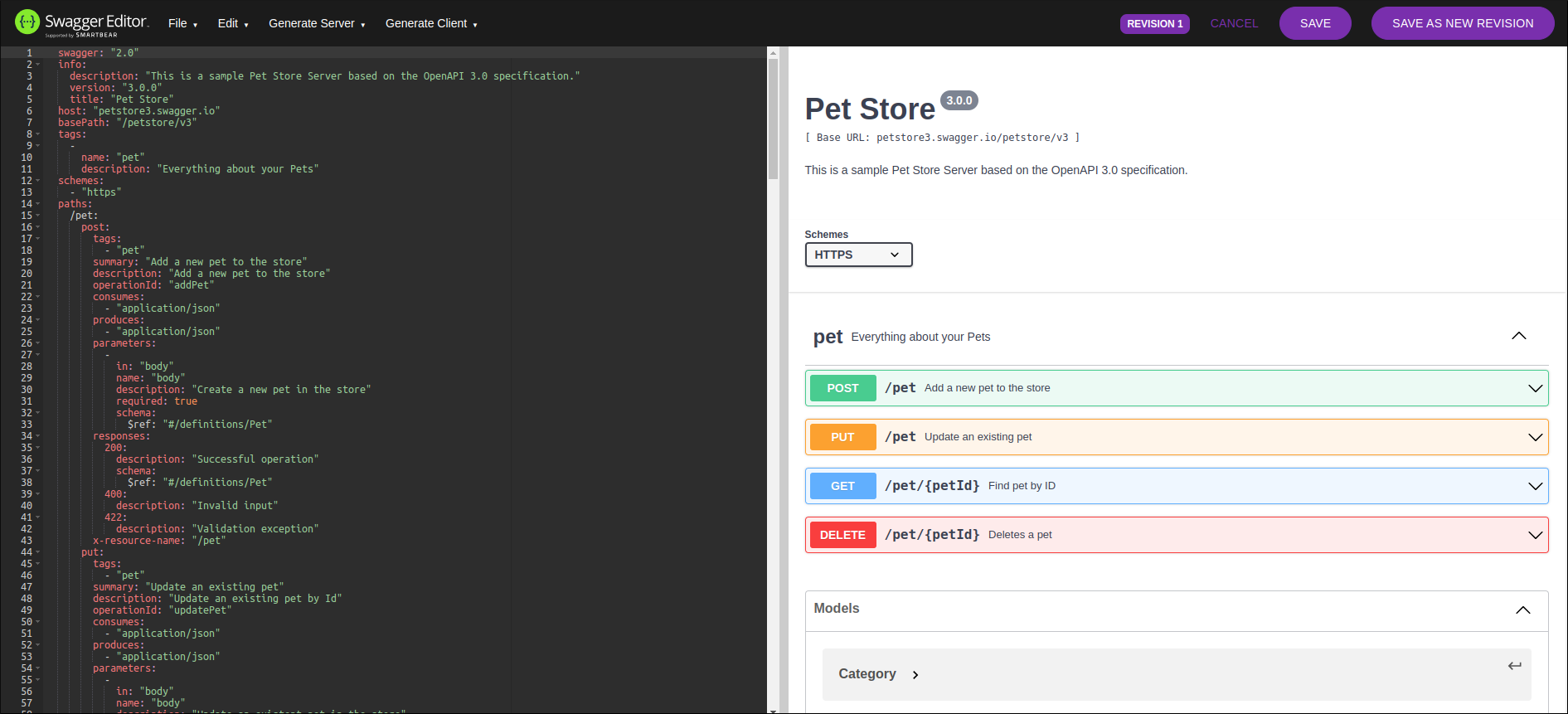Fold the post block at line 16
The image size is (1568, 714).
[x=38, y=227]
